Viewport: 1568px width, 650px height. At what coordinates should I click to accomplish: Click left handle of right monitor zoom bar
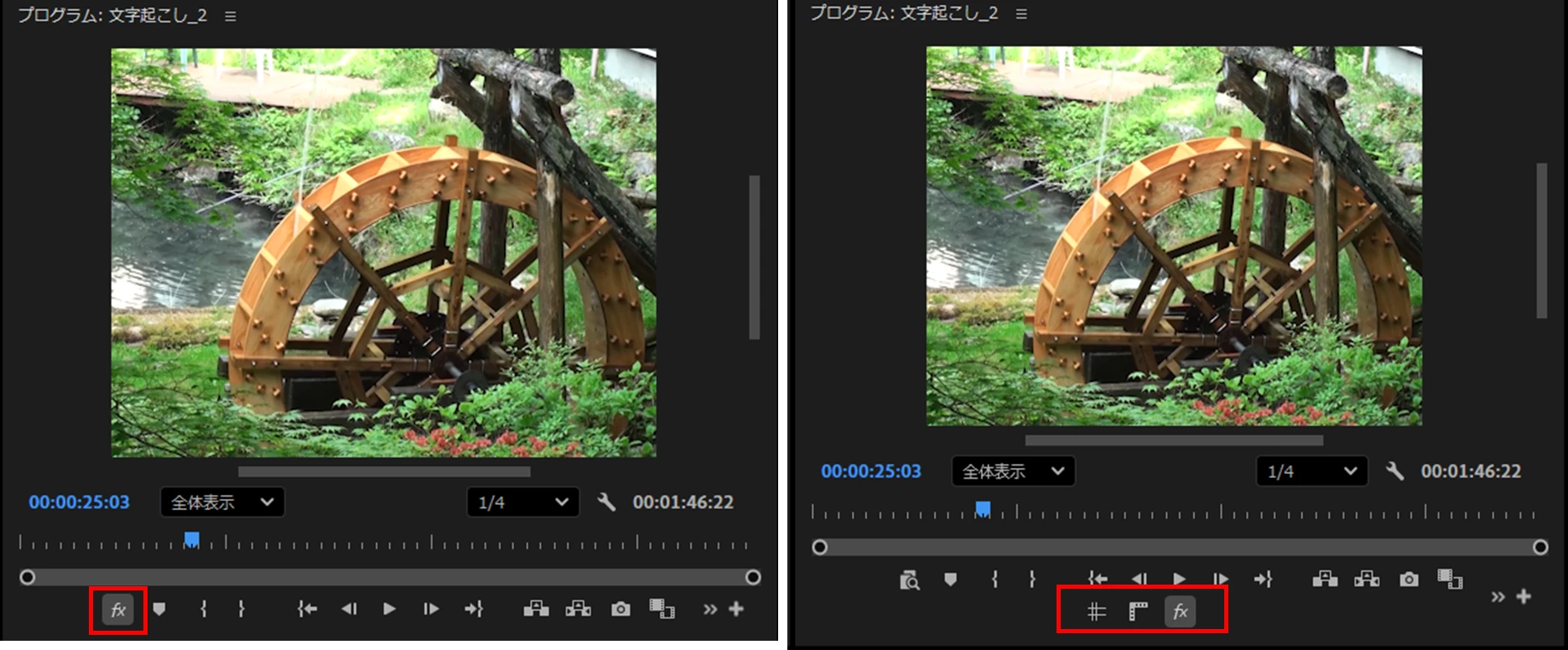(x=820, y=547)
